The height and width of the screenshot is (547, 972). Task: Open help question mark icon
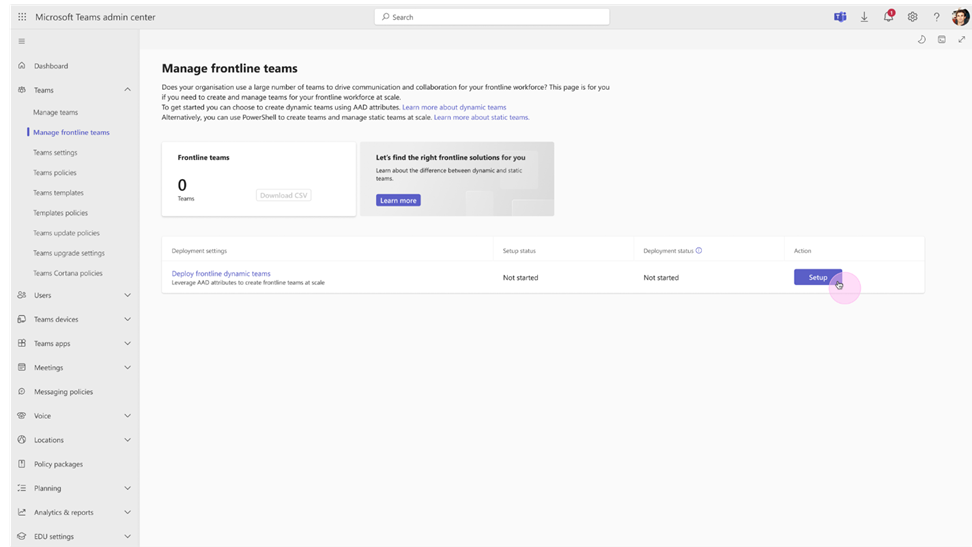[x=937, y=17]
